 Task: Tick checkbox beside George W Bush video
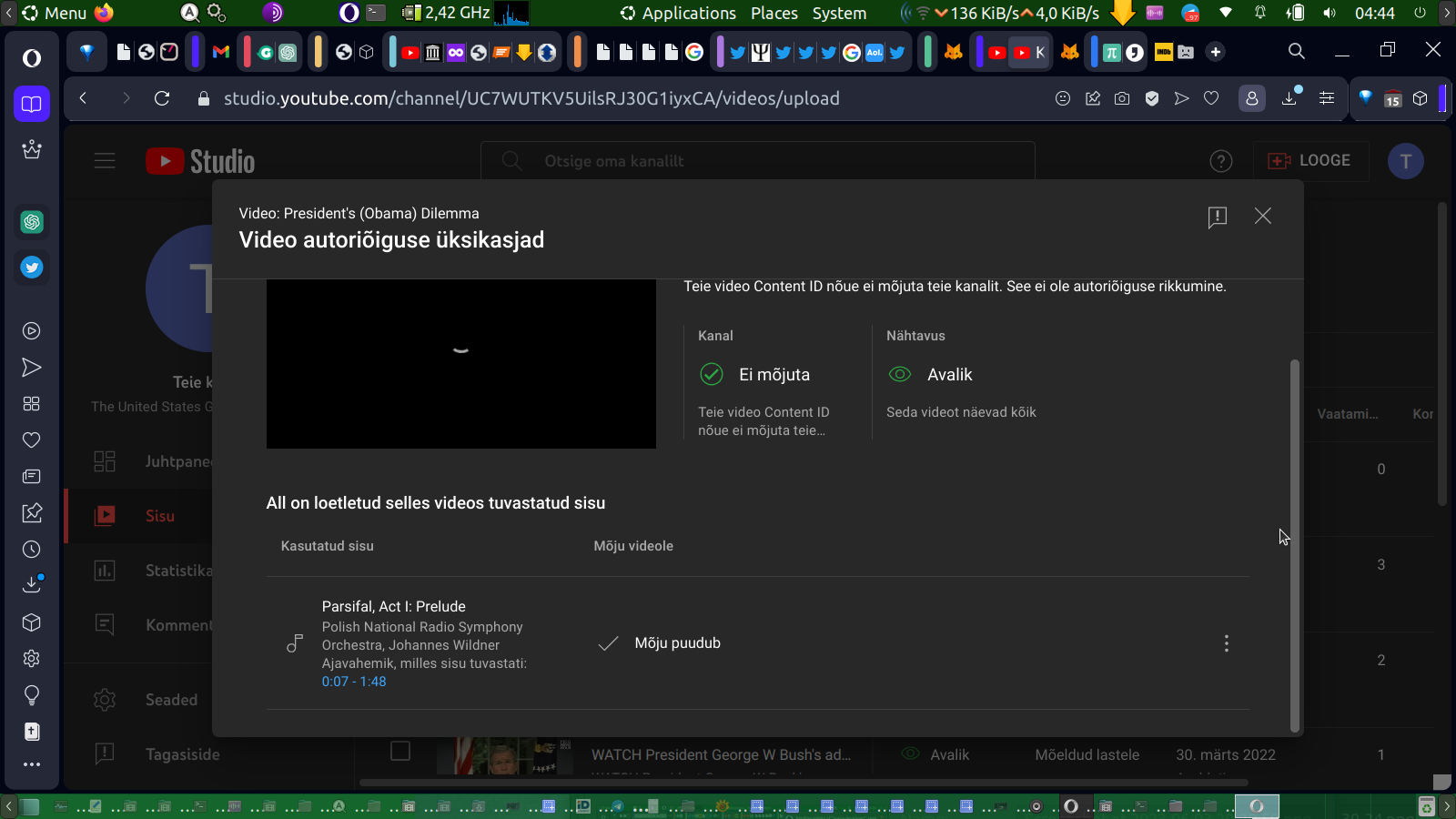(400, 751)
